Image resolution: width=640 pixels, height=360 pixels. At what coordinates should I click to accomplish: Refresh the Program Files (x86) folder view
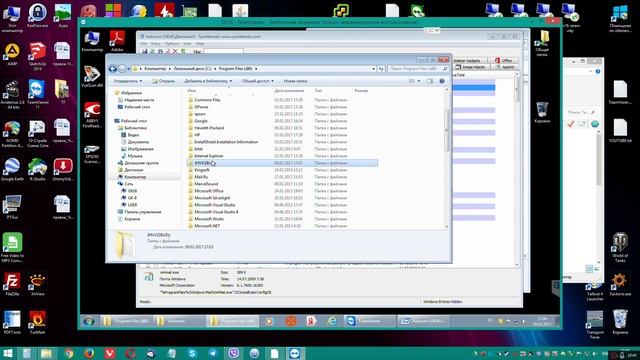coord(381,69)
